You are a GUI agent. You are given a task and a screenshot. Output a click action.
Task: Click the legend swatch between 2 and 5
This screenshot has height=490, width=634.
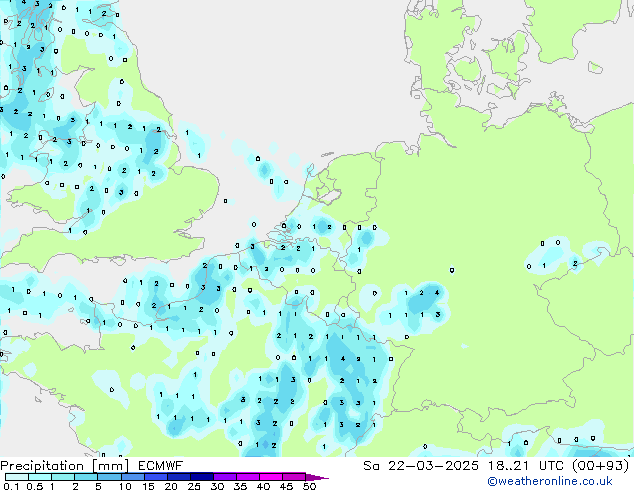pyautogui.click(x=86, y=477)
